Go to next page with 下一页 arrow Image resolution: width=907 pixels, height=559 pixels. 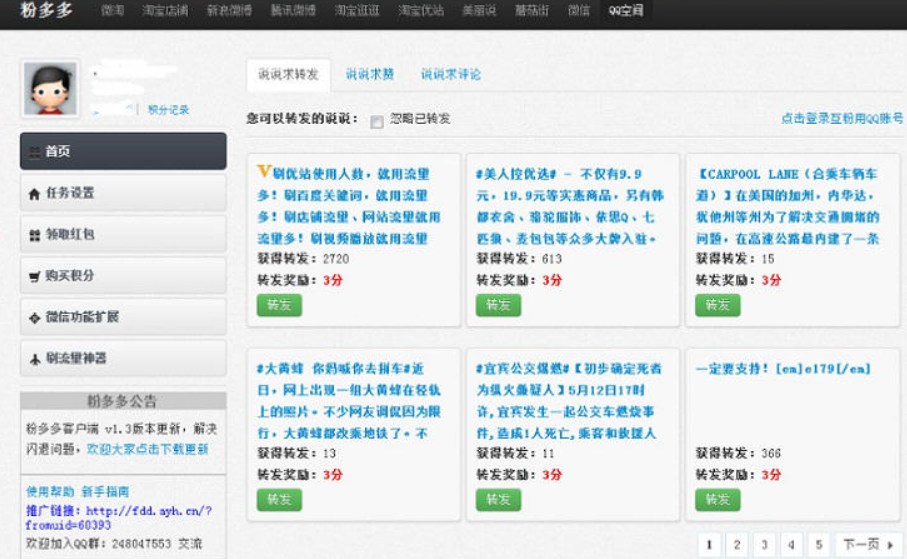click(x=866, y=545)
